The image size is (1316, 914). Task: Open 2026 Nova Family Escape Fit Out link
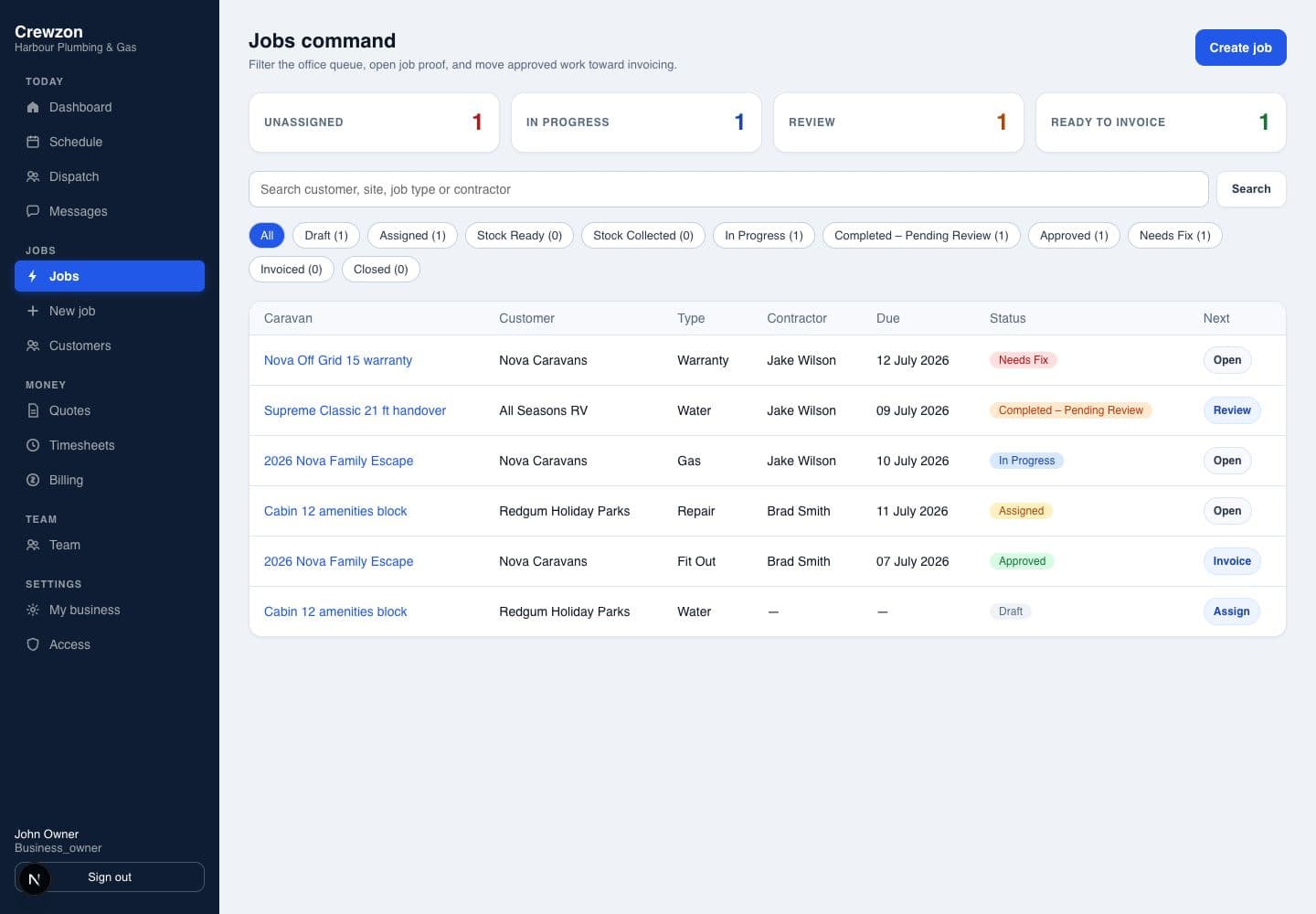338,561
